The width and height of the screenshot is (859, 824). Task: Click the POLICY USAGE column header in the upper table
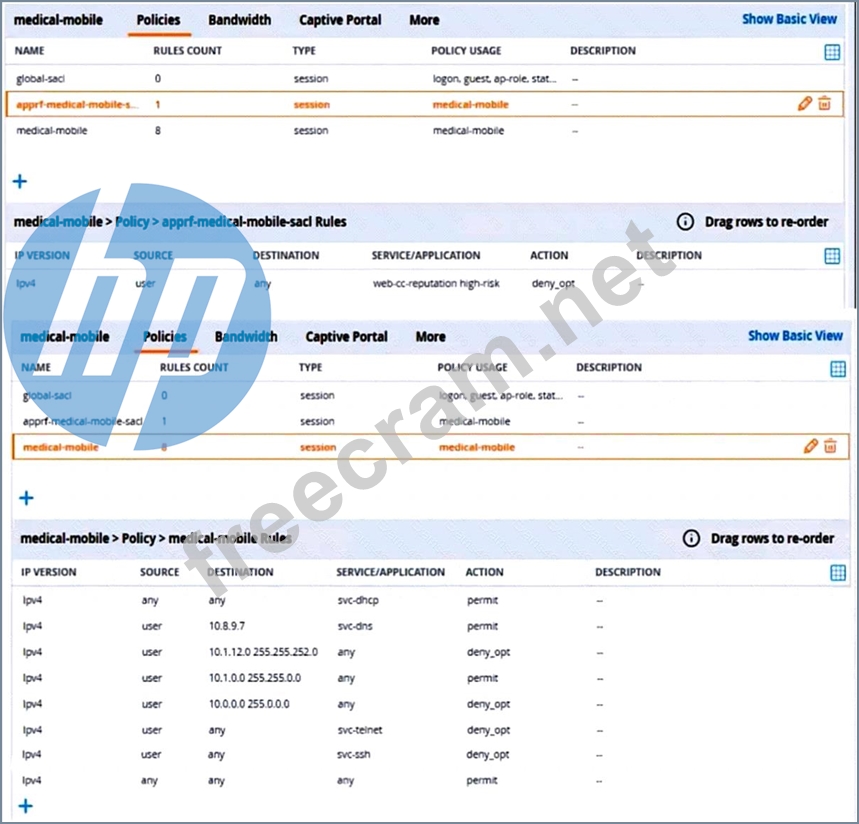click(466, 51)
